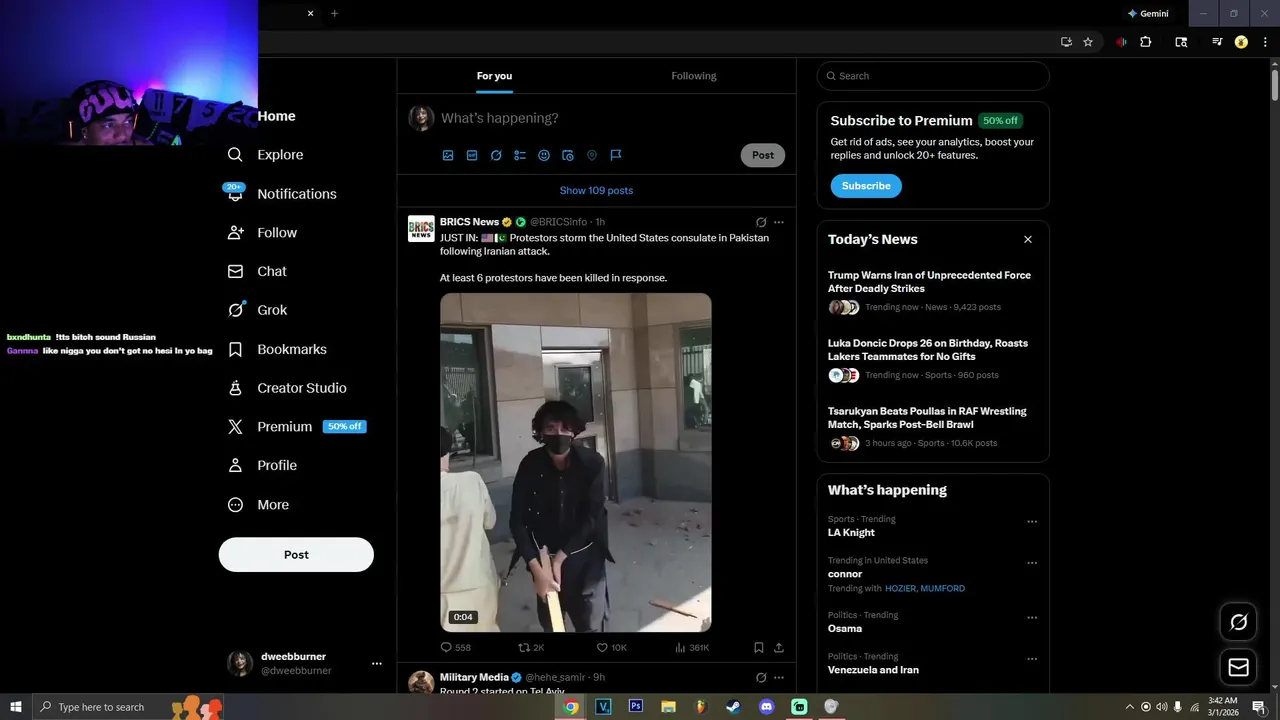Open More menu for LA Knight trend
This screenshot has height=720, width=1280.
click(x=1032, y=522)
